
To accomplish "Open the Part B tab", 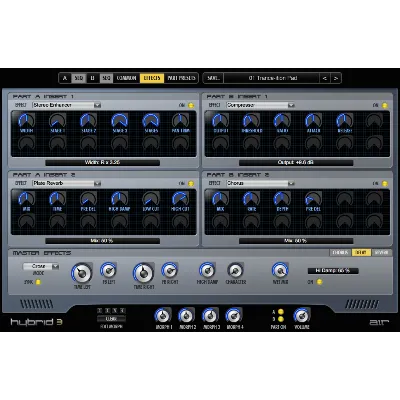I will (93, 78).
